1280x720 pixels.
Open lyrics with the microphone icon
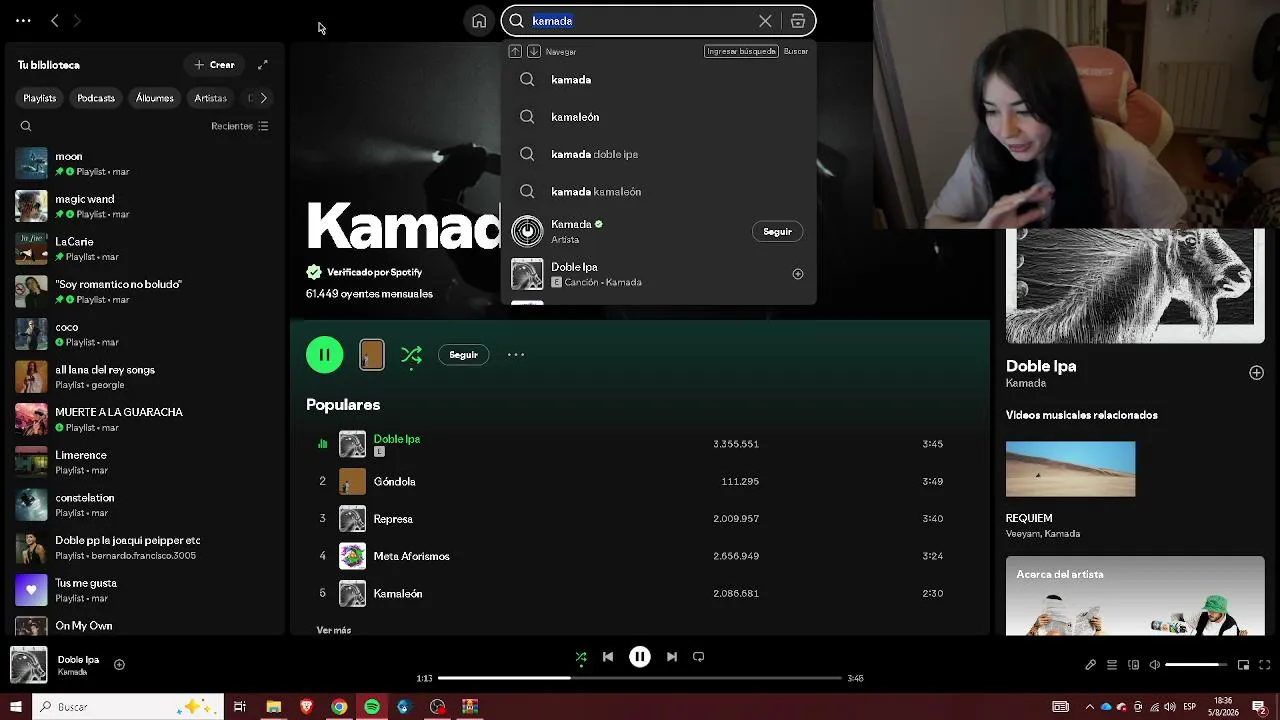coord(1090,665)
